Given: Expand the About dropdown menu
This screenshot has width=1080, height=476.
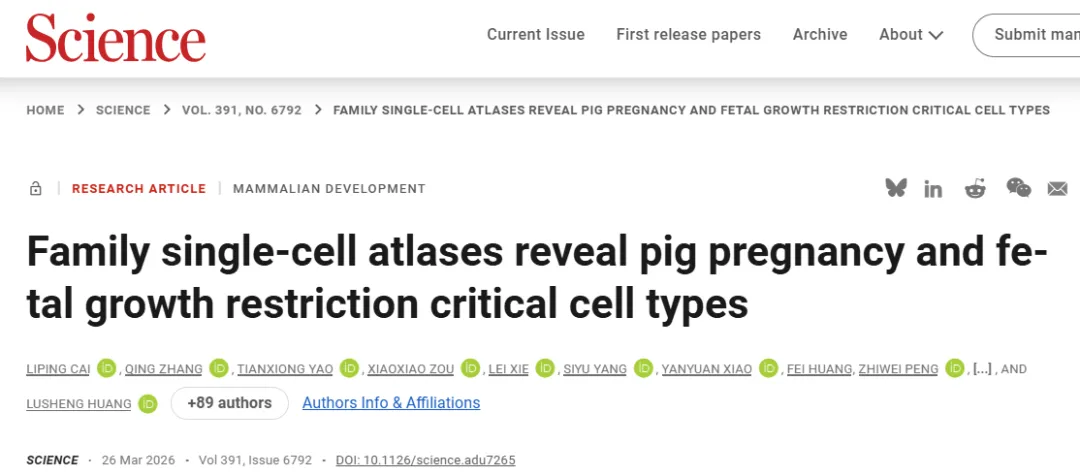Looking at the screenshot, I should tap(911, 35).
